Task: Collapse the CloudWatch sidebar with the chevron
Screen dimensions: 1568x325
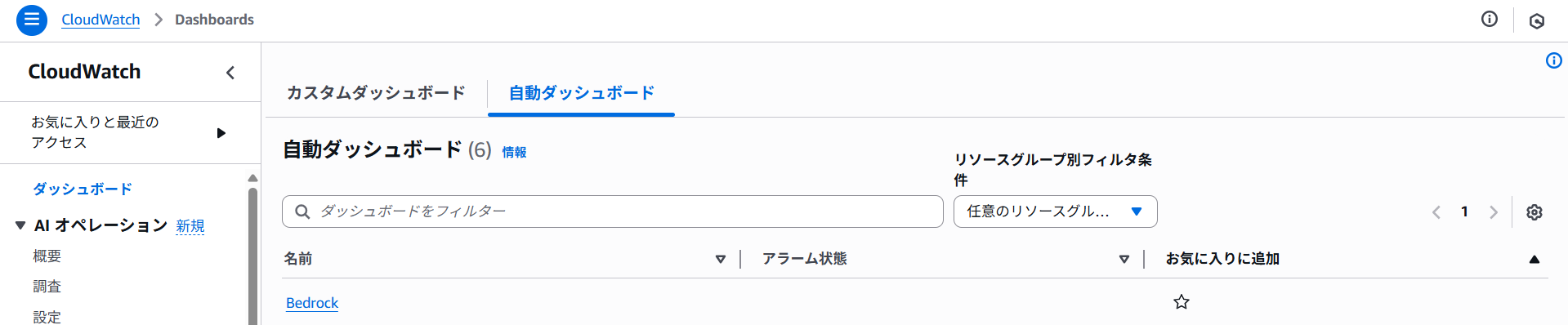Action: (x=230, y=73)
